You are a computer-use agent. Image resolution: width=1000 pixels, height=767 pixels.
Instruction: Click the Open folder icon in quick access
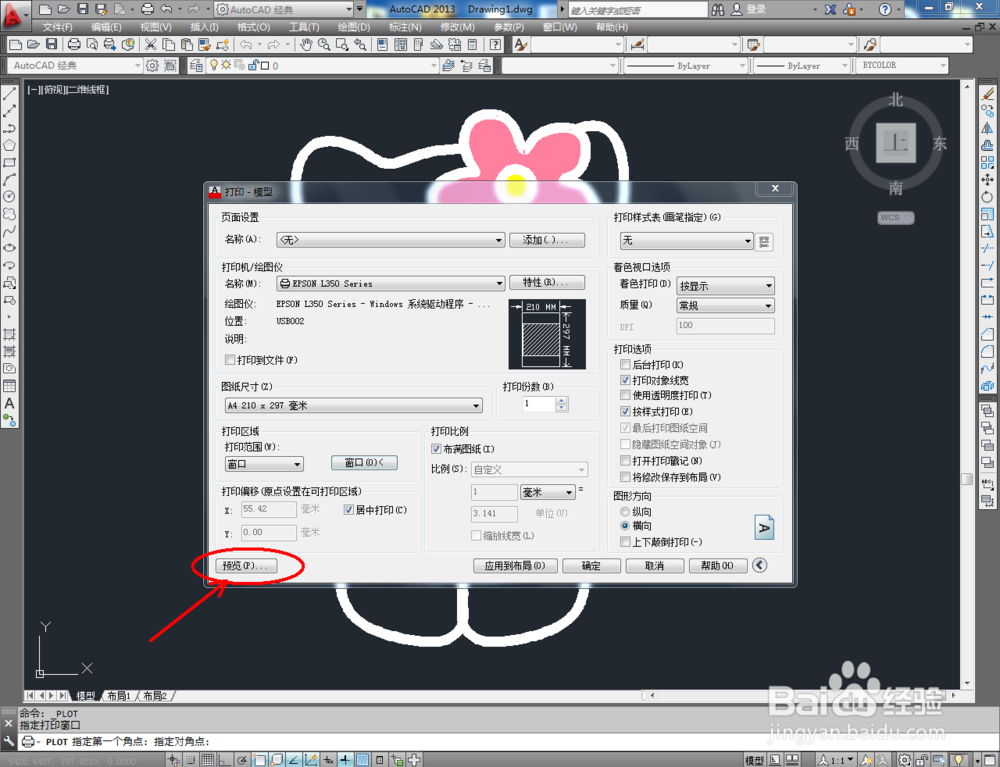pos(63,9)
